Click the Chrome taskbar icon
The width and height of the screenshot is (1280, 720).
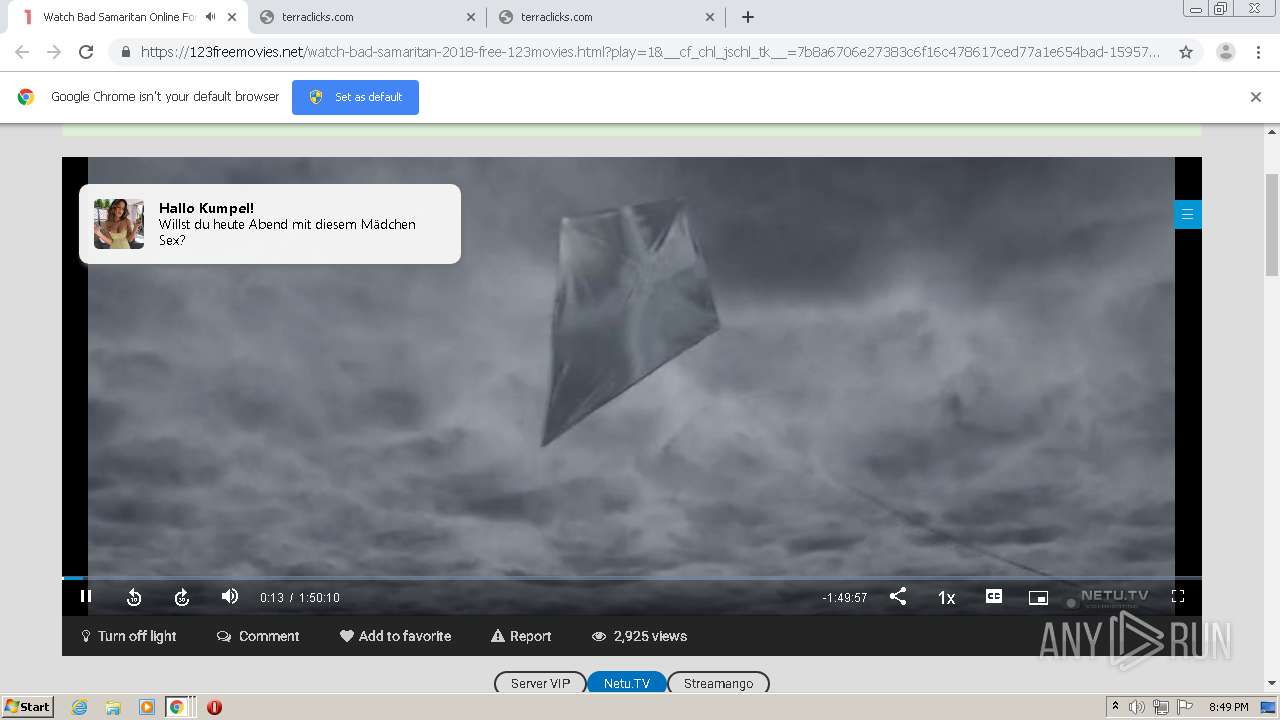[177, 707]
